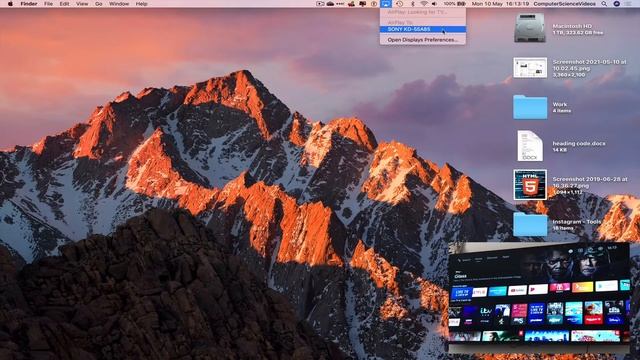Screen dimensions: 640x360
Task: Open the volume control icon
Action: (434, 4)
